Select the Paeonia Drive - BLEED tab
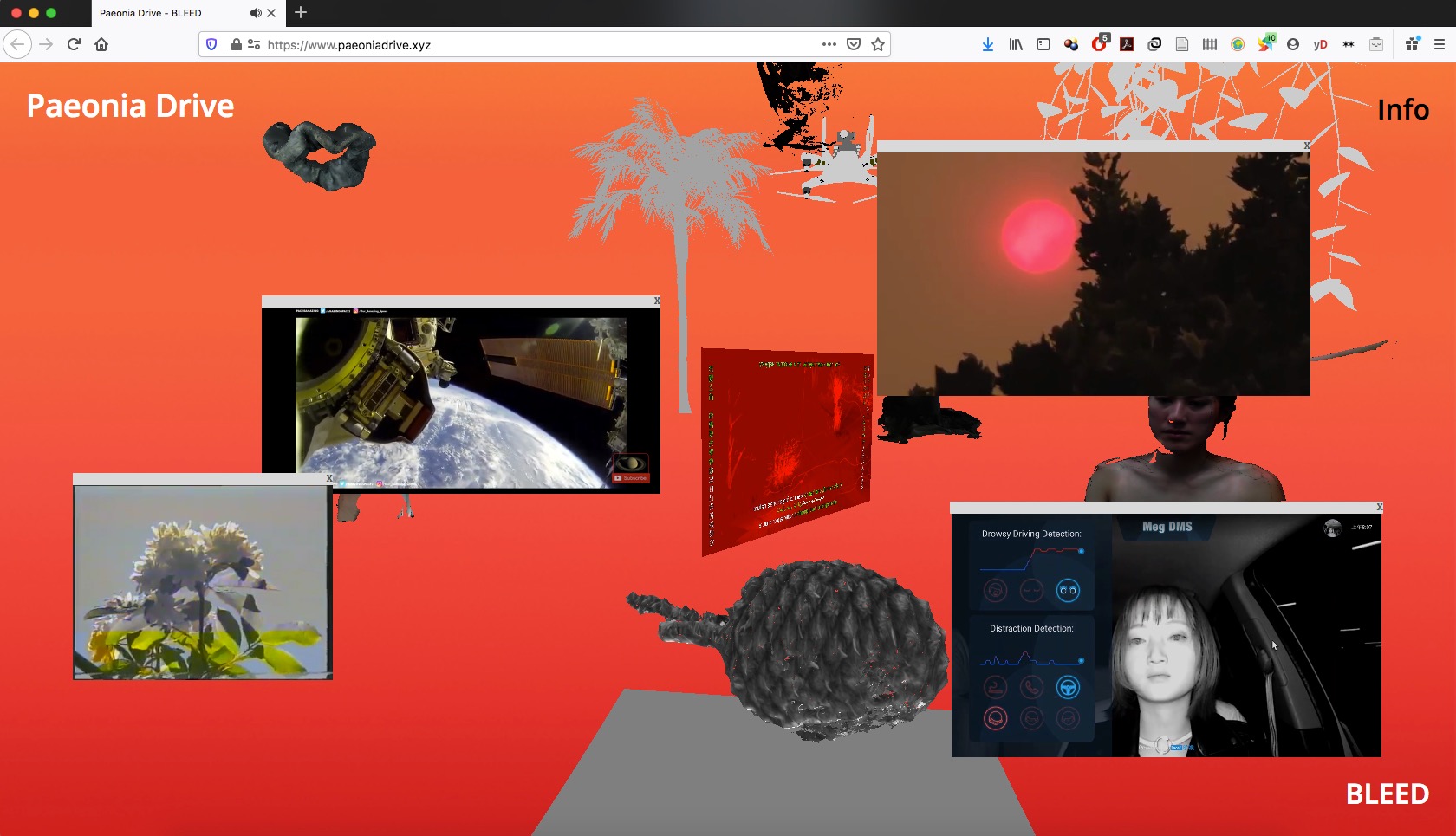This screenshot has height=836, width=1456. tap(165, 13)
